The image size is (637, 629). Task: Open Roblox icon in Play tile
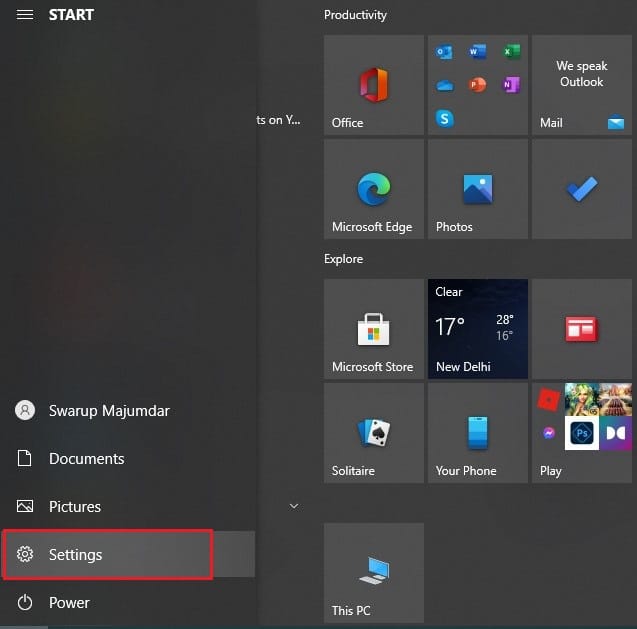tap(548, 400)
